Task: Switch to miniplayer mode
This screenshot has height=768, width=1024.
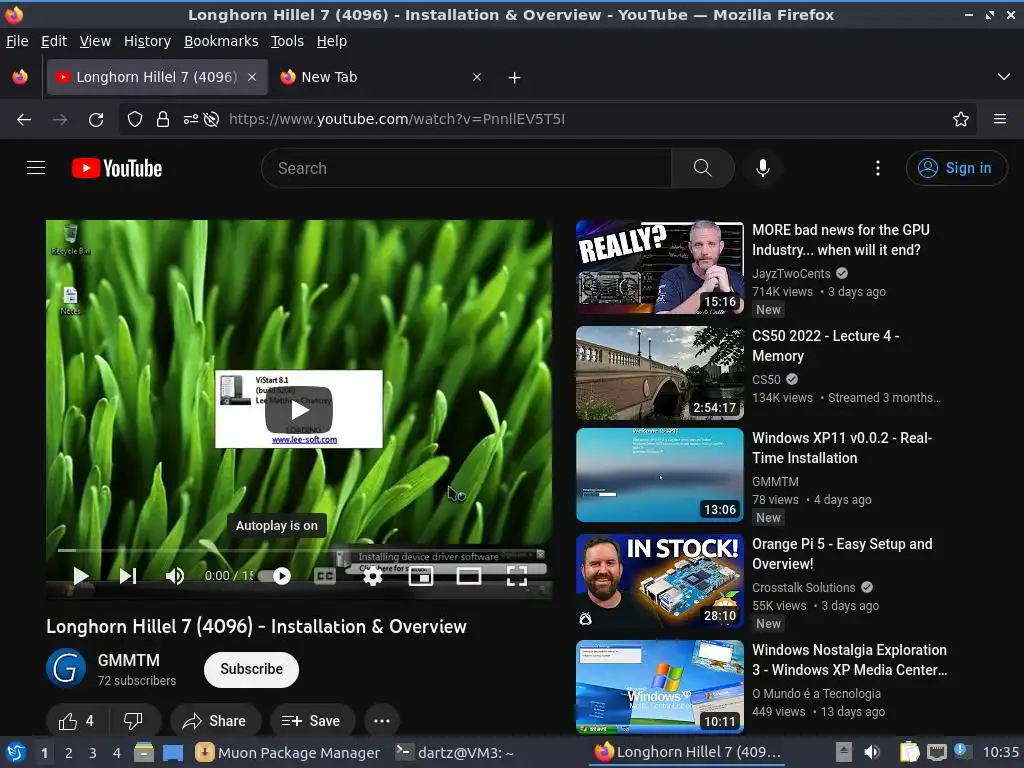Action: click(x=421, y=576)
